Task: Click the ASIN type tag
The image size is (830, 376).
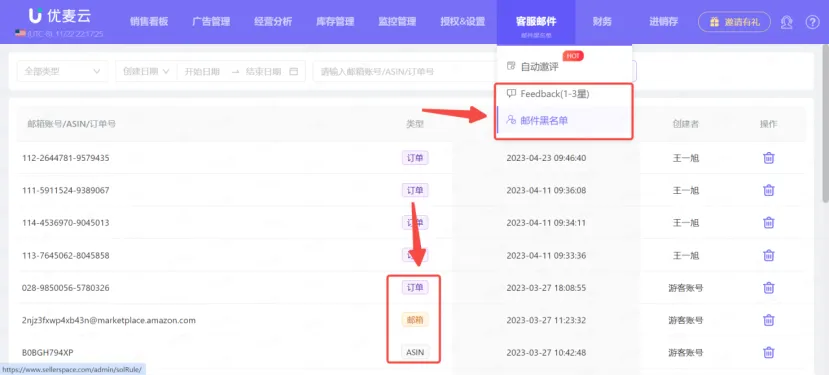Action: point(415,352)
